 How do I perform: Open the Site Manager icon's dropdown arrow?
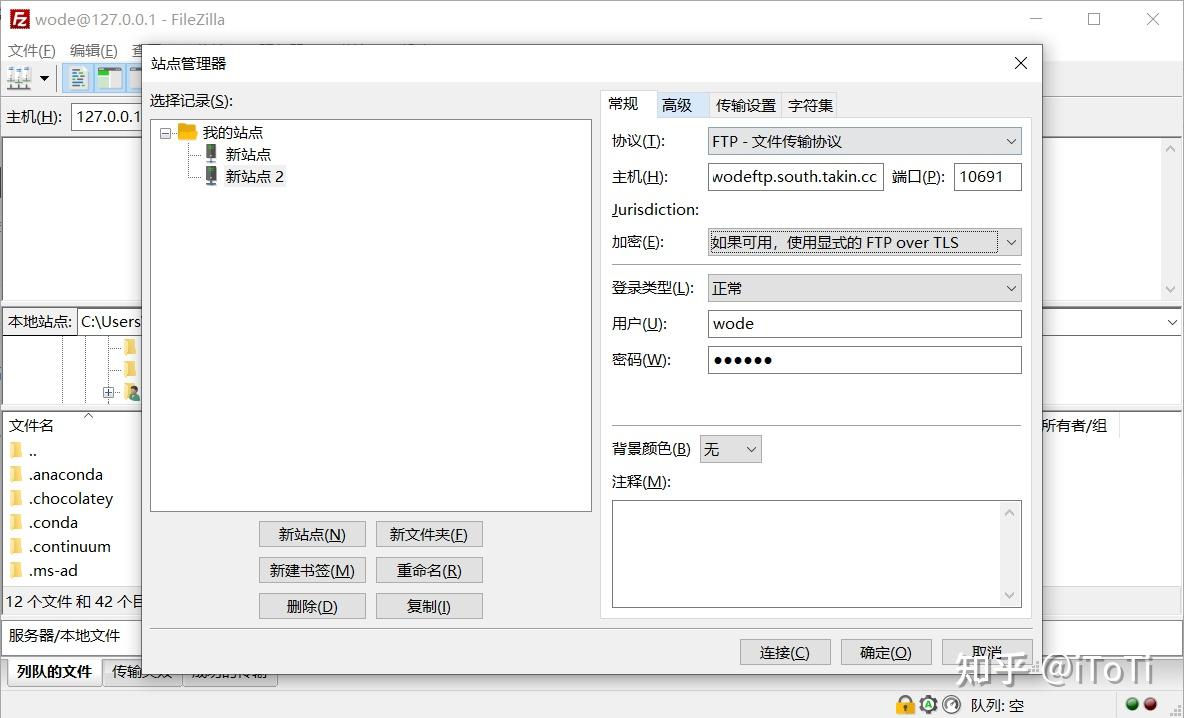coord(45,79)
